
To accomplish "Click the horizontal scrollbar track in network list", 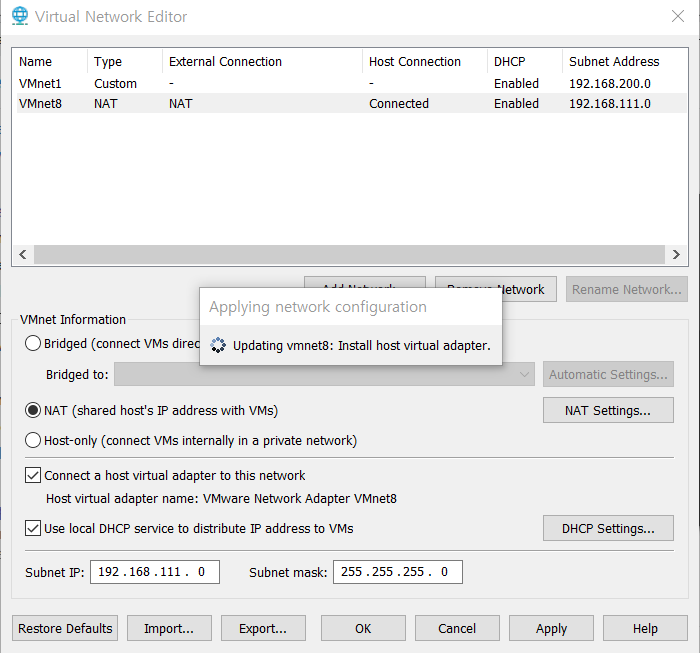I will pos(350,254).
